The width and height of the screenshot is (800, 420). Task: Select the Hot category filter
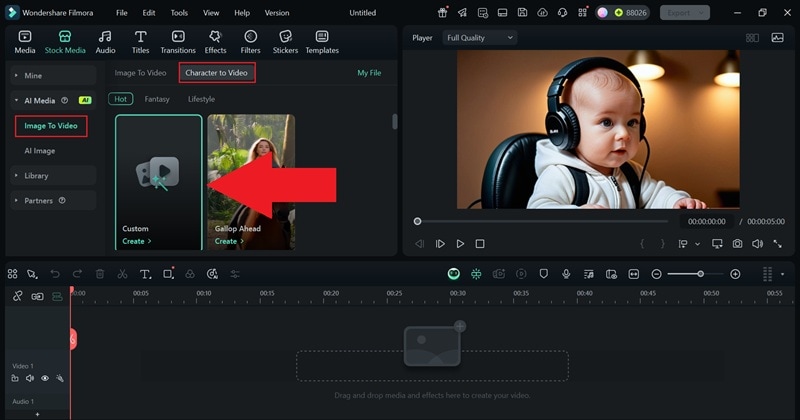point(120,99)
